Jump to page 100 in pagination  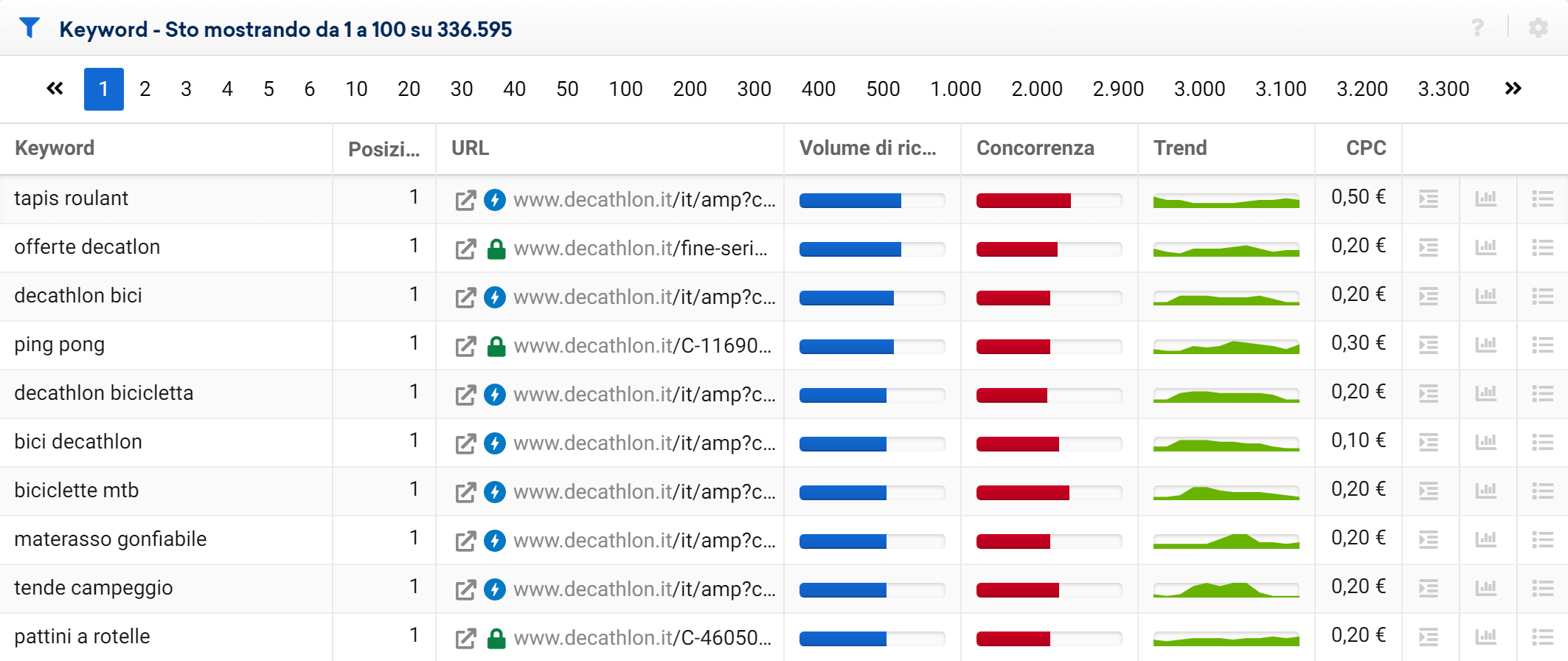coord(625,89)
